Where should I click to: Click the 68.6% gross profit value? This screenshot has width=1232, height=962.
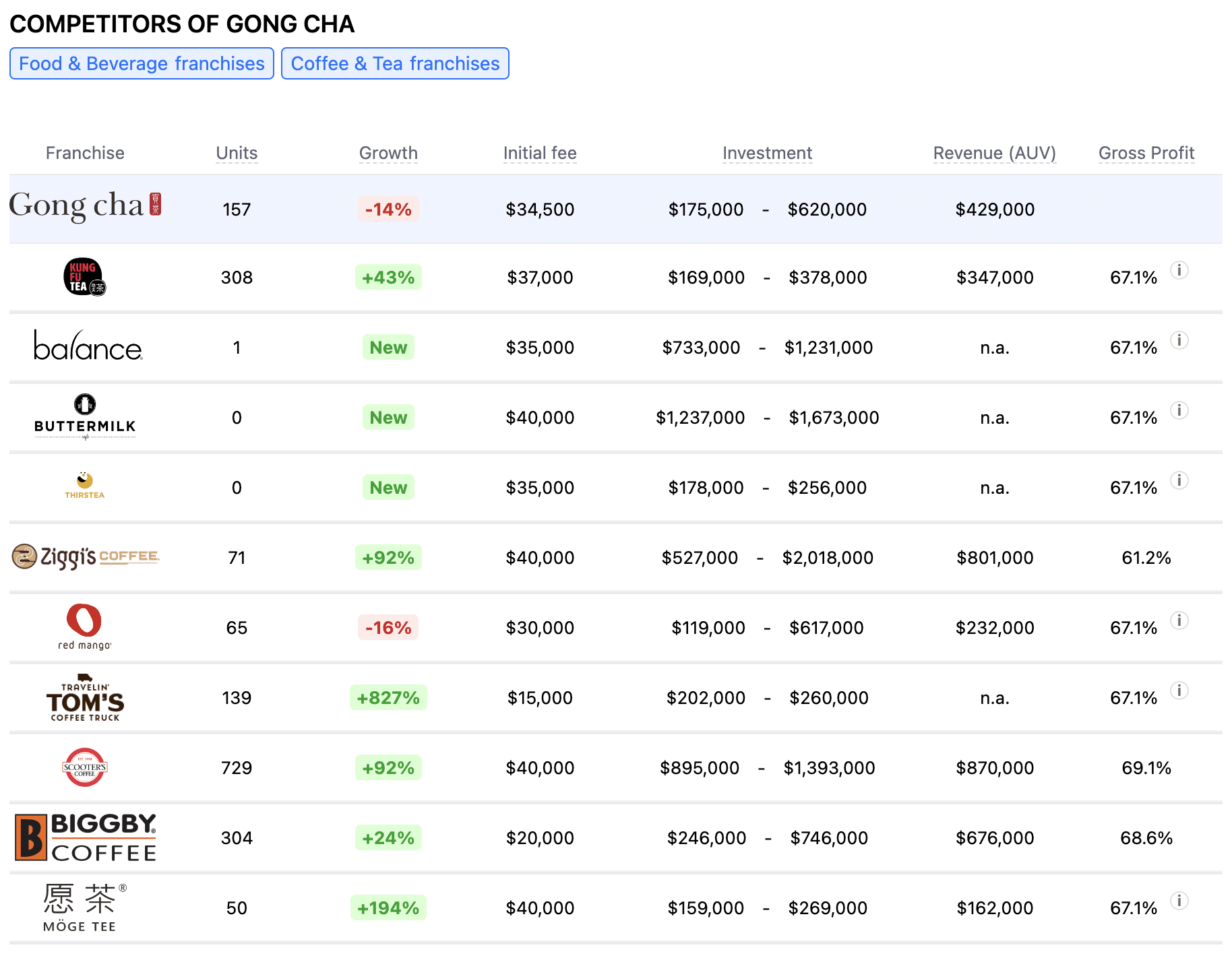pos(1146,838)
